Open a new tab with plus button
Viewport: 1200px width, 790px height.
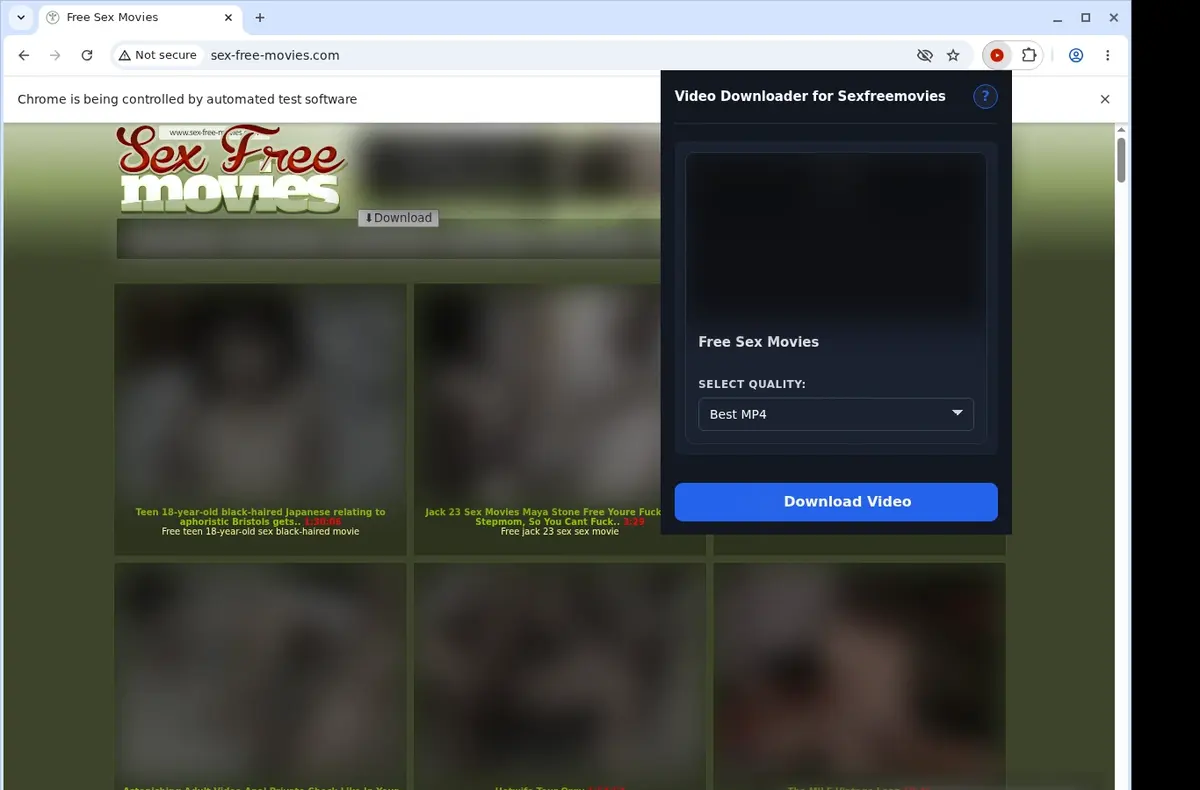click(260, 17)
